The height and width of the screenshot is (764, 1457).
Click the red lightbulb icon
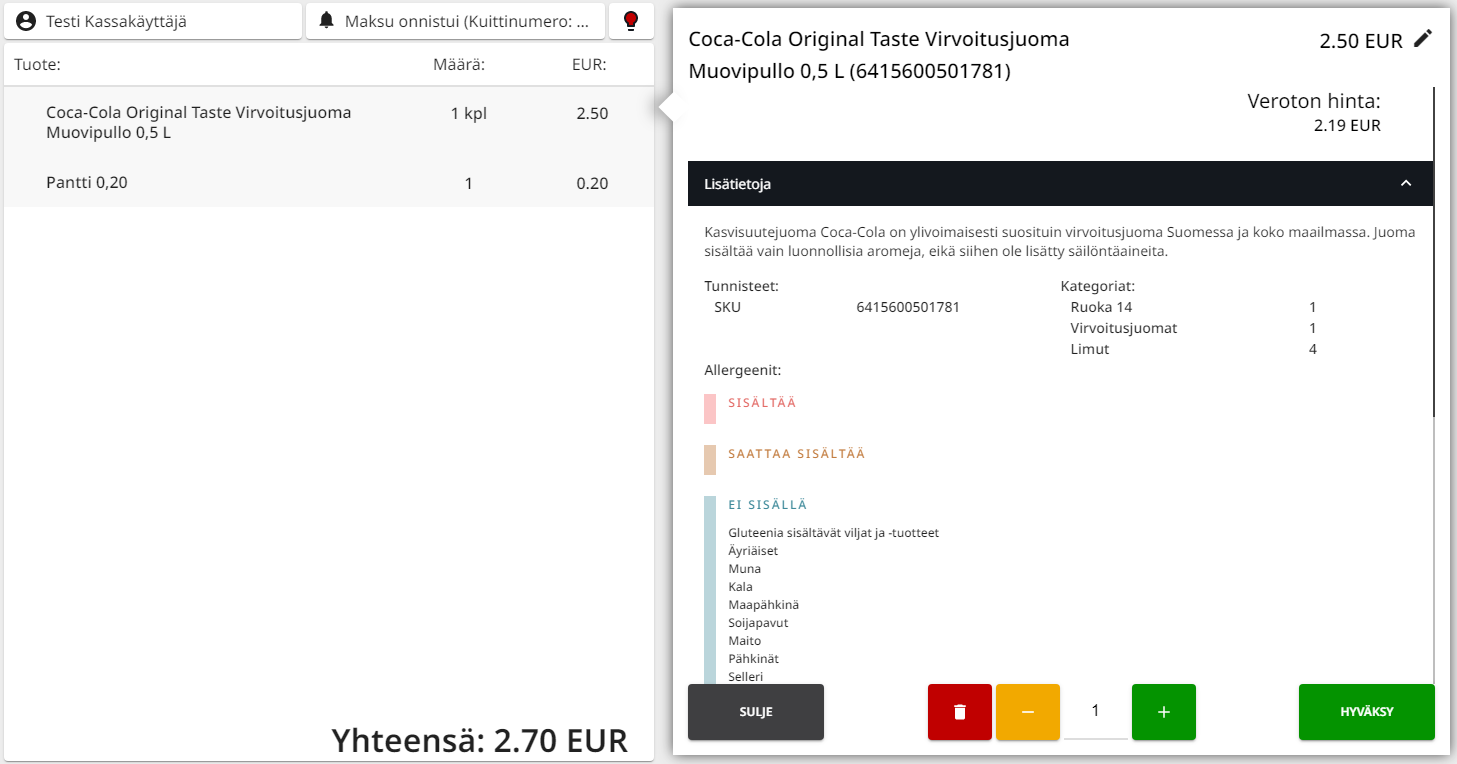(631, 21)
